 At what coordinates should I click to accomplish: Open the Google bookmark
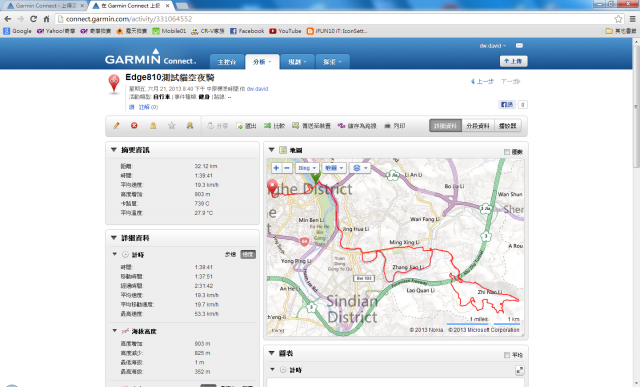click(x=17, y=31)
